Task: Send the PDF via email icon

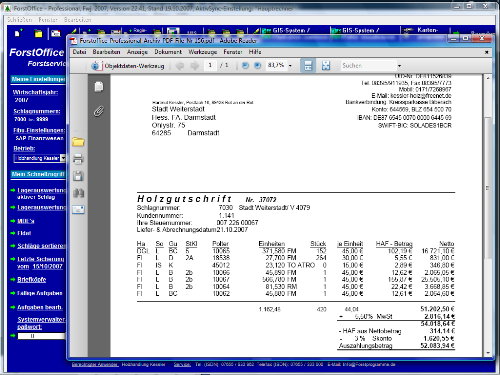Action: pyautogui.click(x=78, y=209)
